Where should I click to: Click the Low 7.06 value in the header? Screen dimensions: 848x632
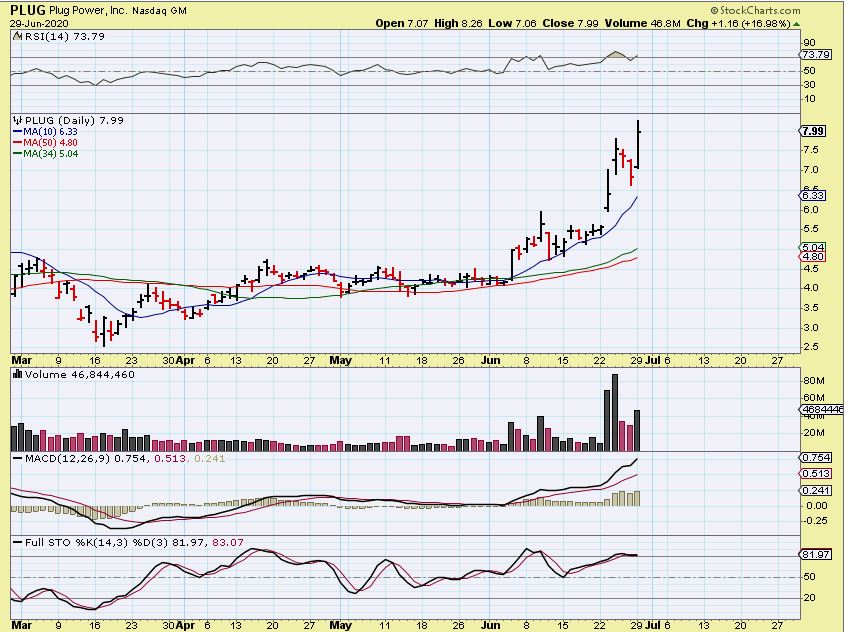(512, 23)
